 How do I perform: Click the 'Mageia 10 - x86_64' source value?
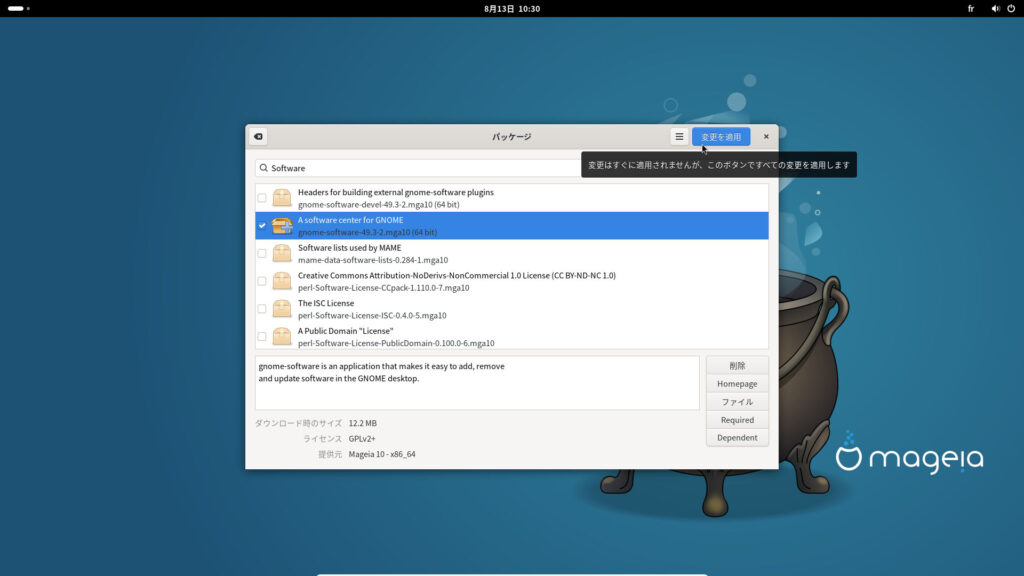pyautogui.click(x=382, y=454)
